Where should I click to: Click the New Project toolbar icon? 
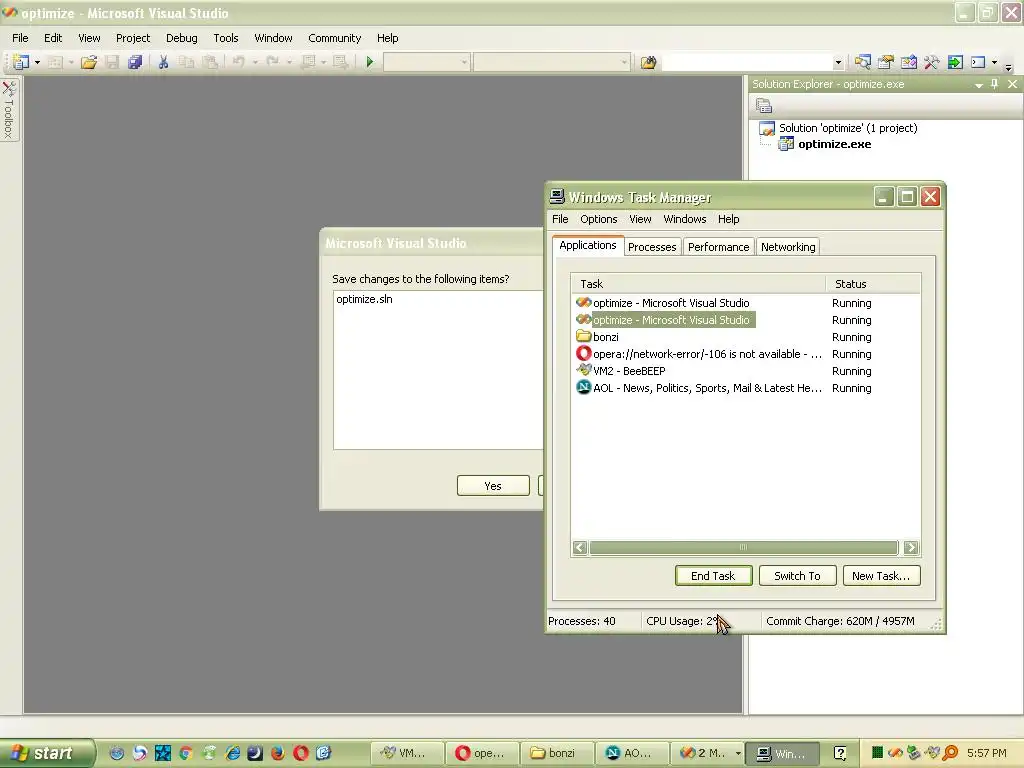click(x=21, y=62)
